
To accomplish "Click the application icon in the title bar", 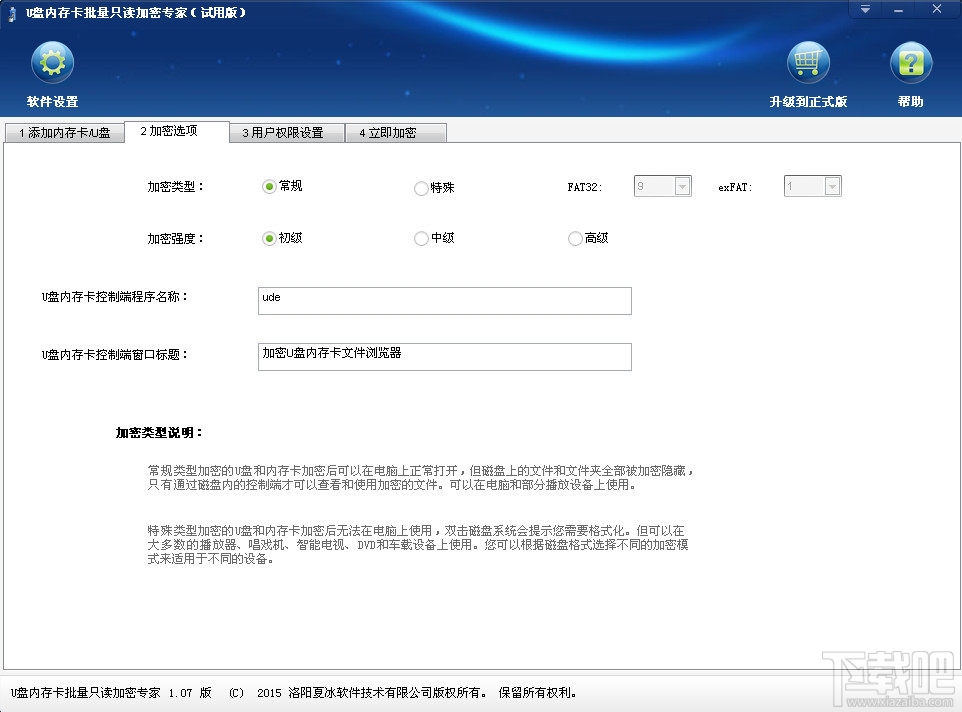I will [10, 13].
